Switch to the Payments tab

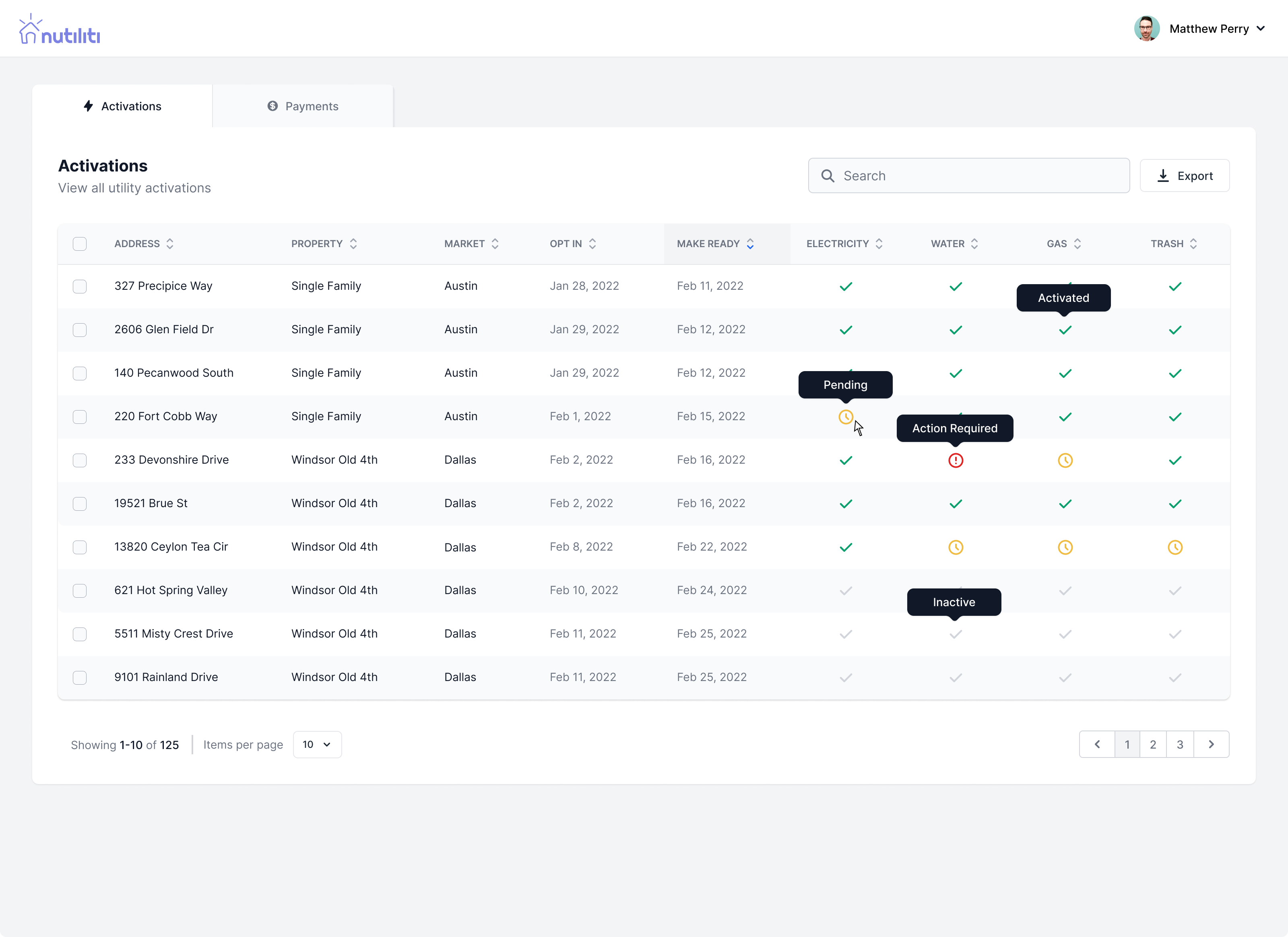(303, 106)
